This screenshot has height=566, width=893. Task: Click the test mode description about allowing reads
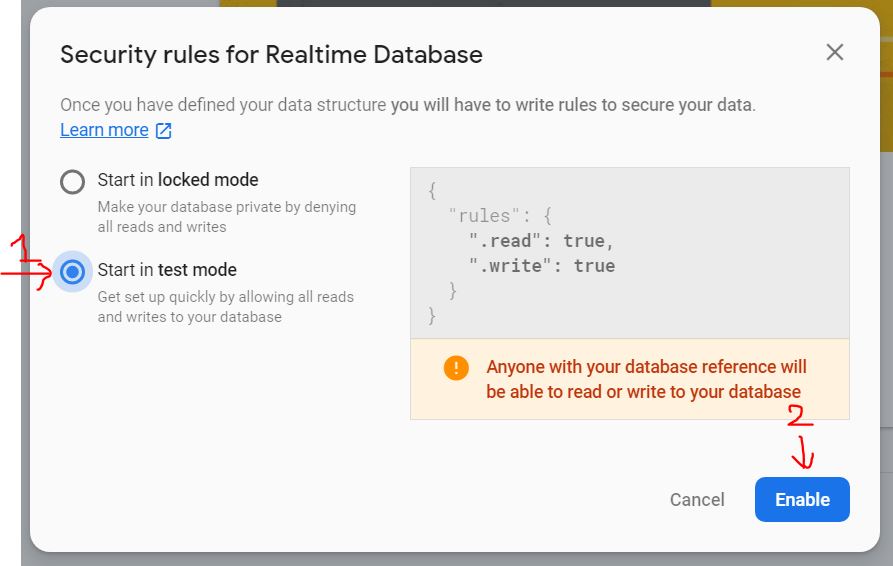pos(225,307)
